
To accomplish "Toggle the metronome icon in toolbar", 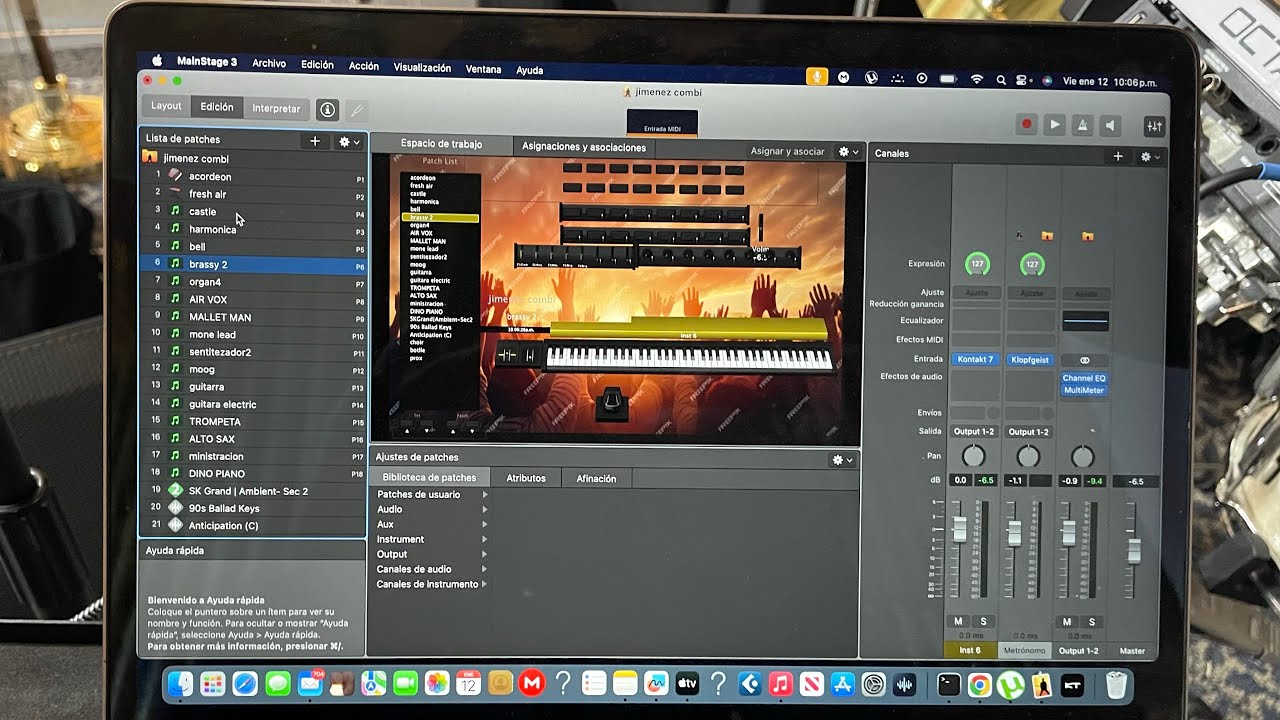I will coord(1082,125).
